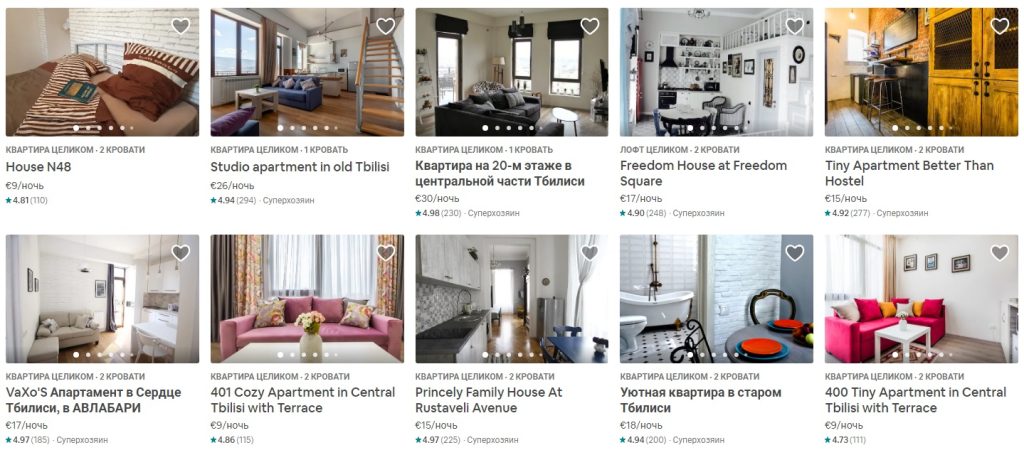This screenshot has width=1024, height=455.
Task: Save House N48 with heart icon
Action: point(180,26)
